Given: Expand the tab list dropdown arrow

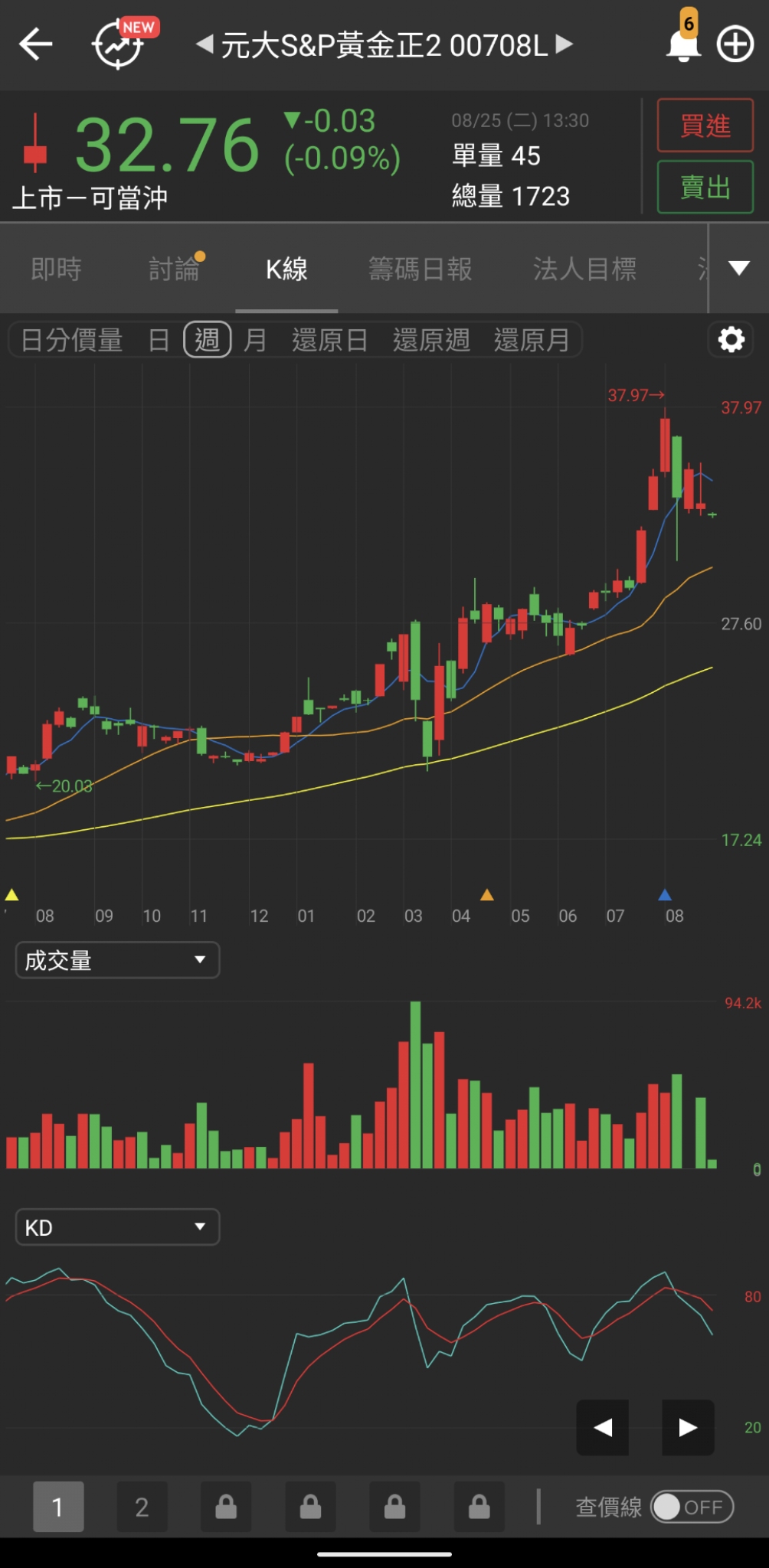Looking at the screenshot, I should (738, 268).
